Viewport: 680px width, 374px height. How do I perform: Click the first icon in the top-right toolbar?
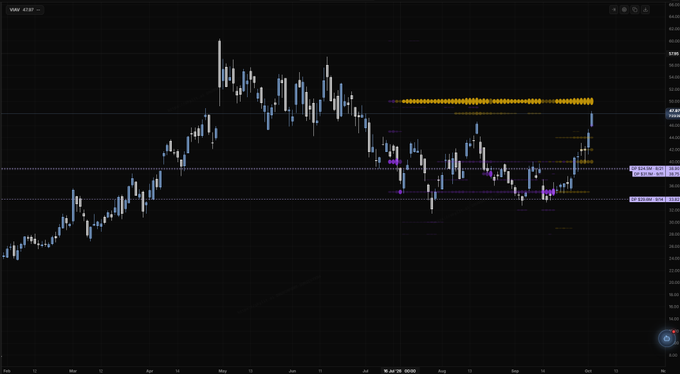tap(614, 10)
